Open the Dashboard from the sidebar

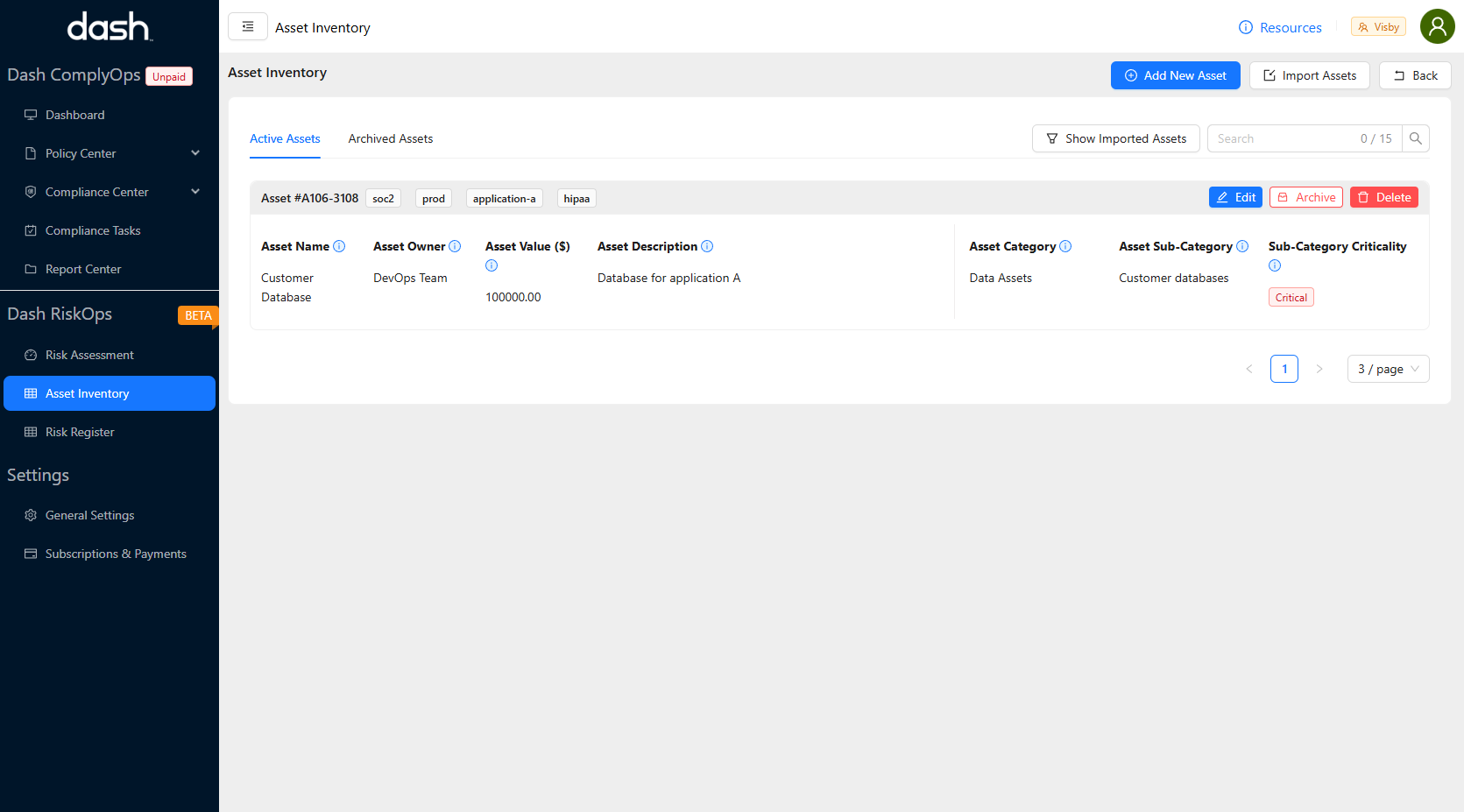74,115
